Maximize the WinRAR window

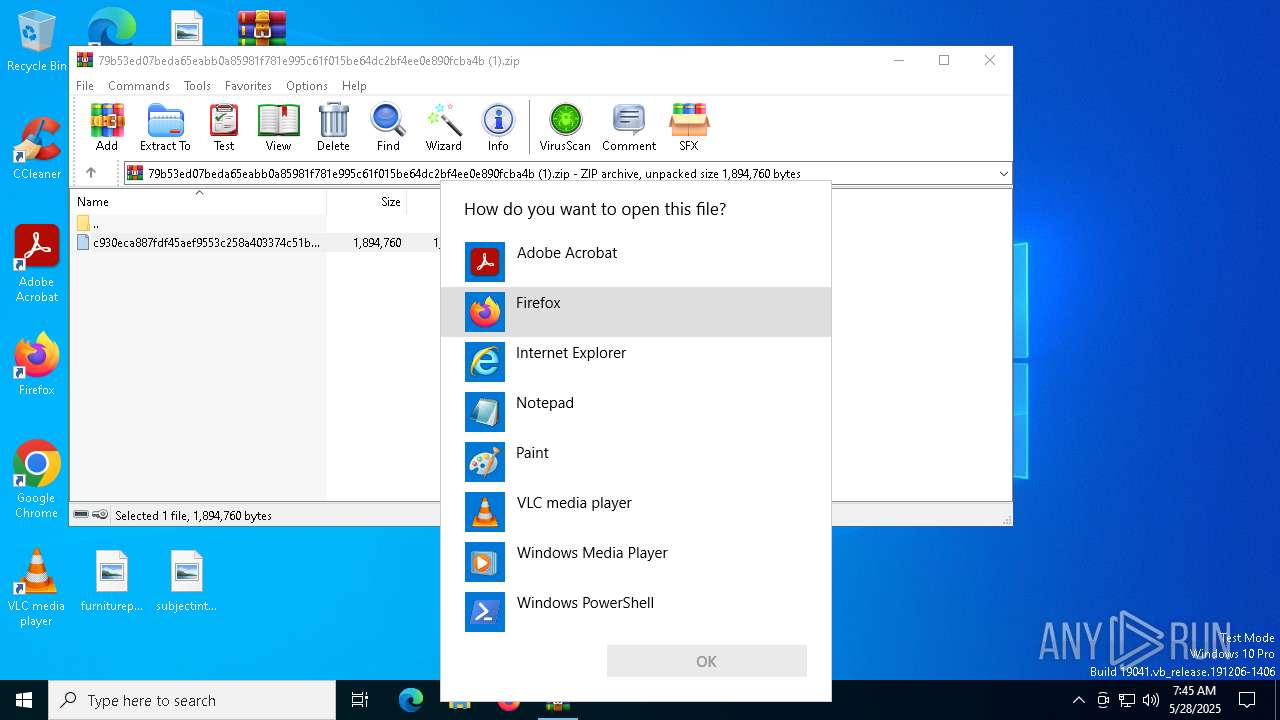[x=944, y=60]
